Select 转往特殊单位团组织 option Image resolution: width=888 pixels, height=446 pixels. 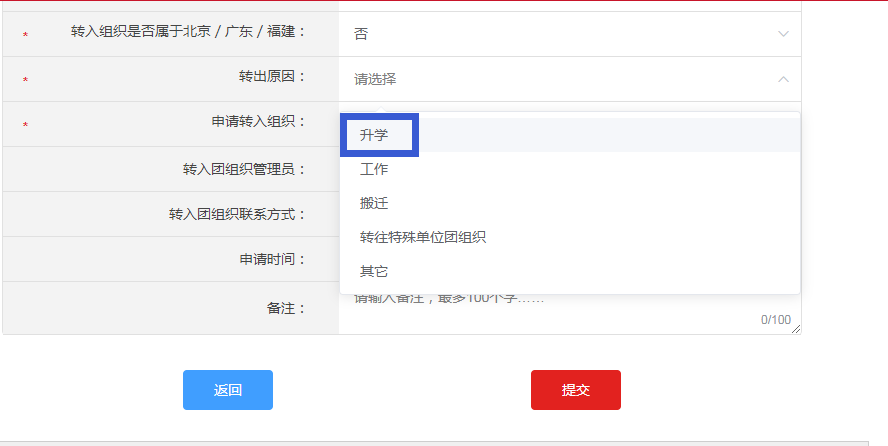tap(423, 237)
